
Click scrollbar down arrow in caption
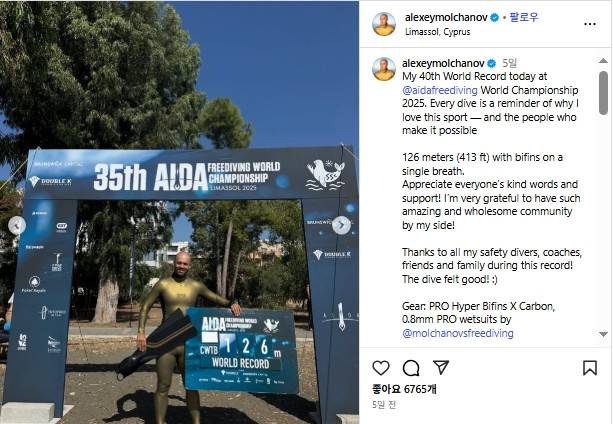(x=603, y=334)
